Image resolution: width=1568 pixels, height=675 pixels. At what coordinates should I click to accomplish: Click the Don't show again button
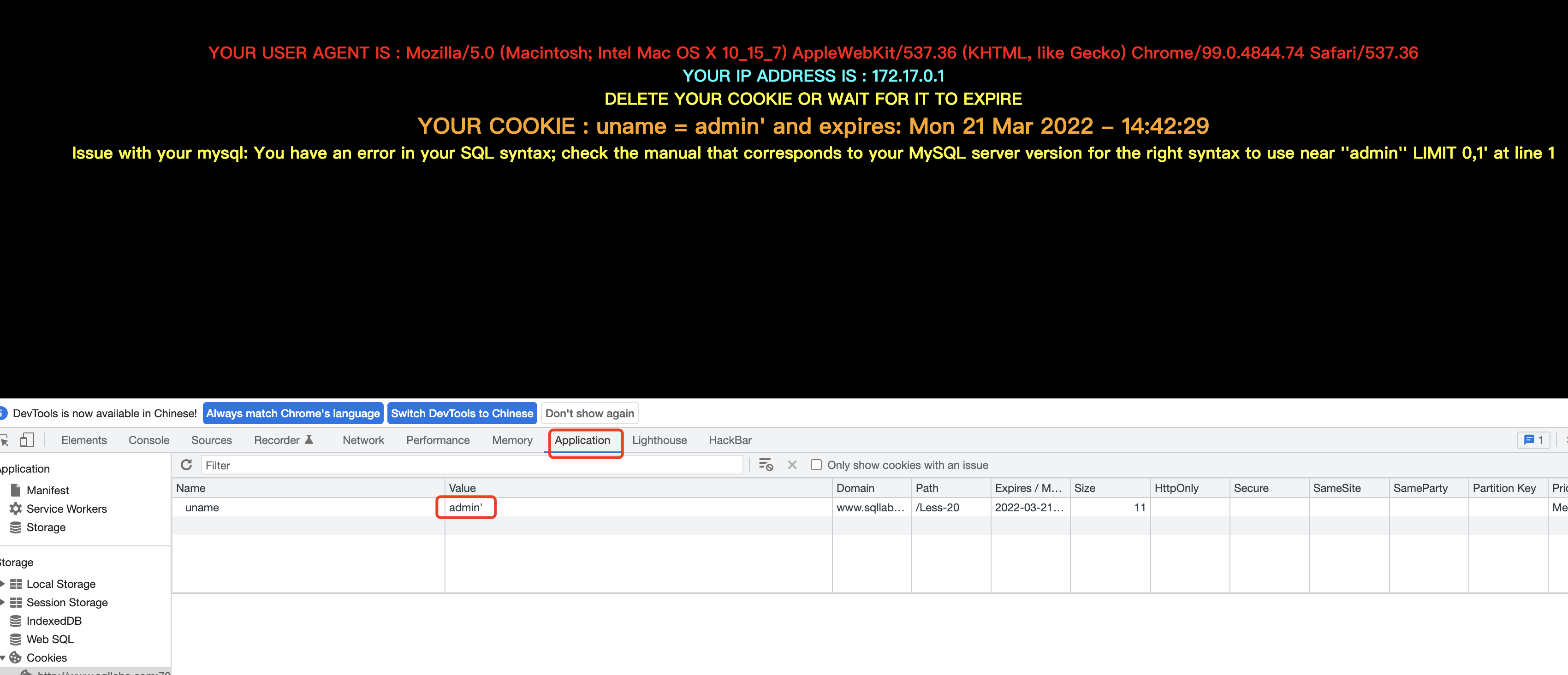click(589, 413)
